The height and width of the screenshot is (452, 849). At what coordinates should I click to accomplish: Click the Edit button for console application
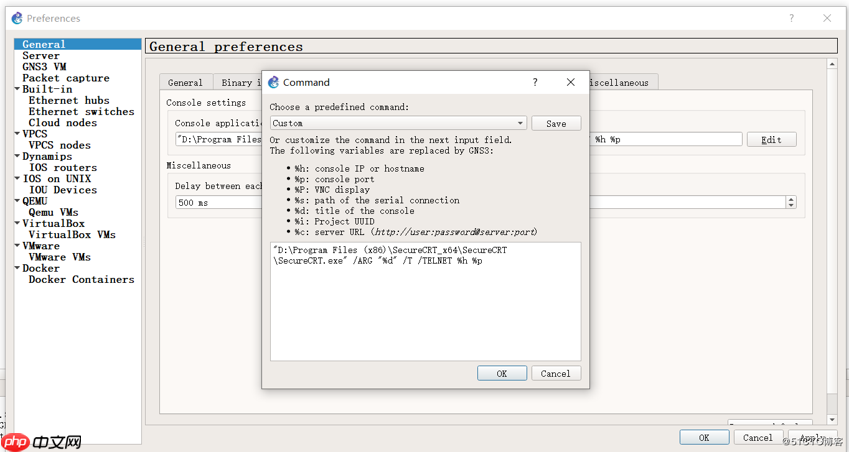point(772,140)
